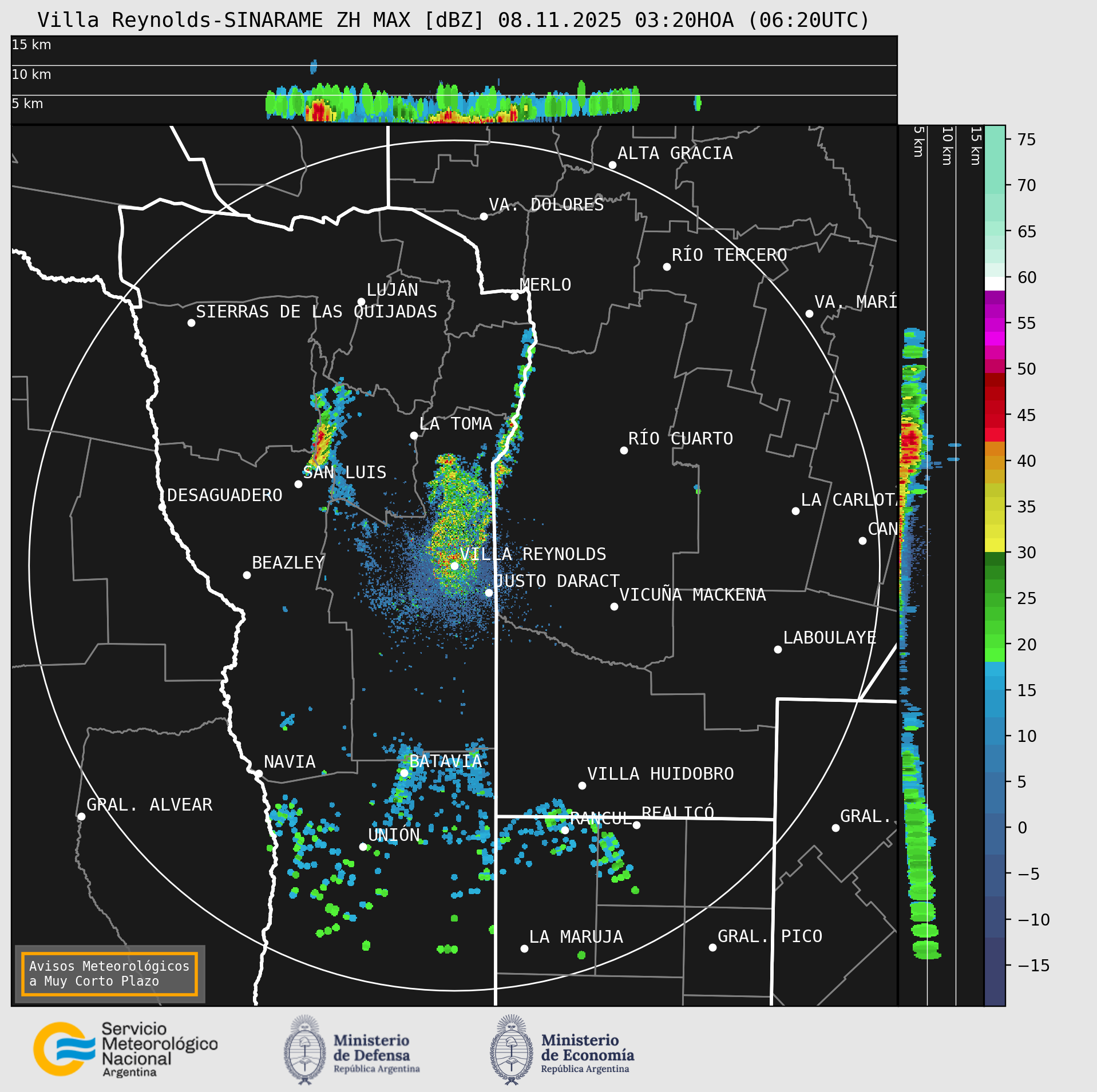Click the La Maruja marker dot
The height and width of the screenshot is (1092, 1097).
[524, 948]
